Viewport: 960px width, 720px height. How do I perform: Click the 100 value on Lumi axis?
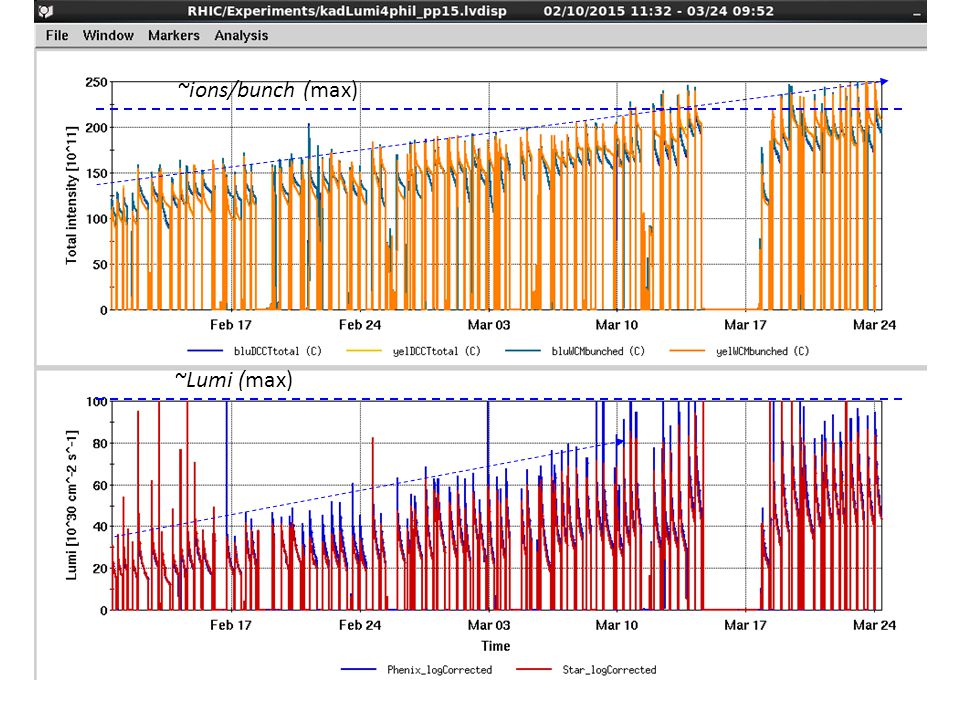(x=96, y=402)
